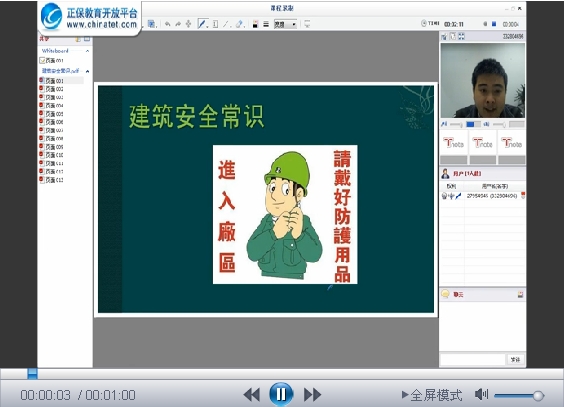Select document page 011
This screenshot has width=564, height=407.
coord(51,163)
